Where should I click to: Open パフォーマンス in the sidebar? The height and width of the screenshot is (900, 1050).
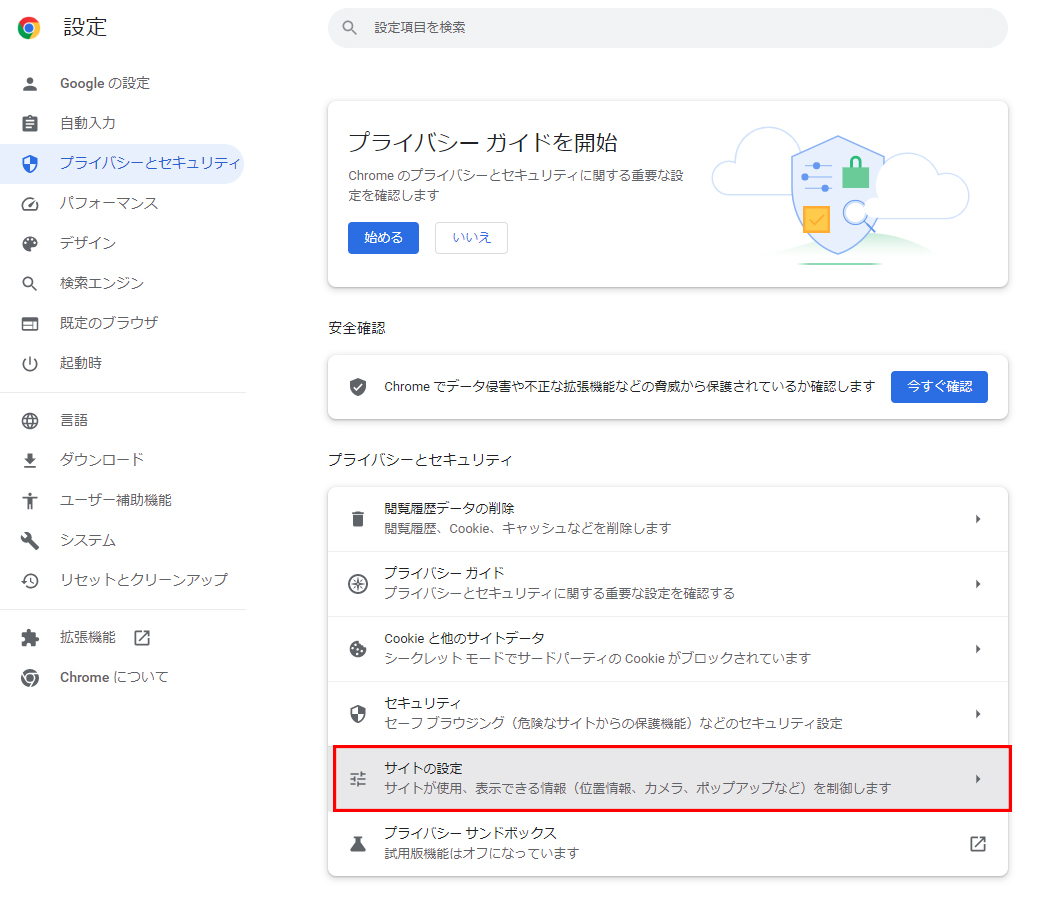pyautogui.click(x=108, y=204)
